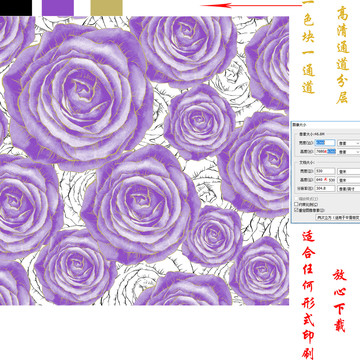Screen dimensions: 360x360
Task: Open the document width unit dropdown
Action: tap(349, 171)
